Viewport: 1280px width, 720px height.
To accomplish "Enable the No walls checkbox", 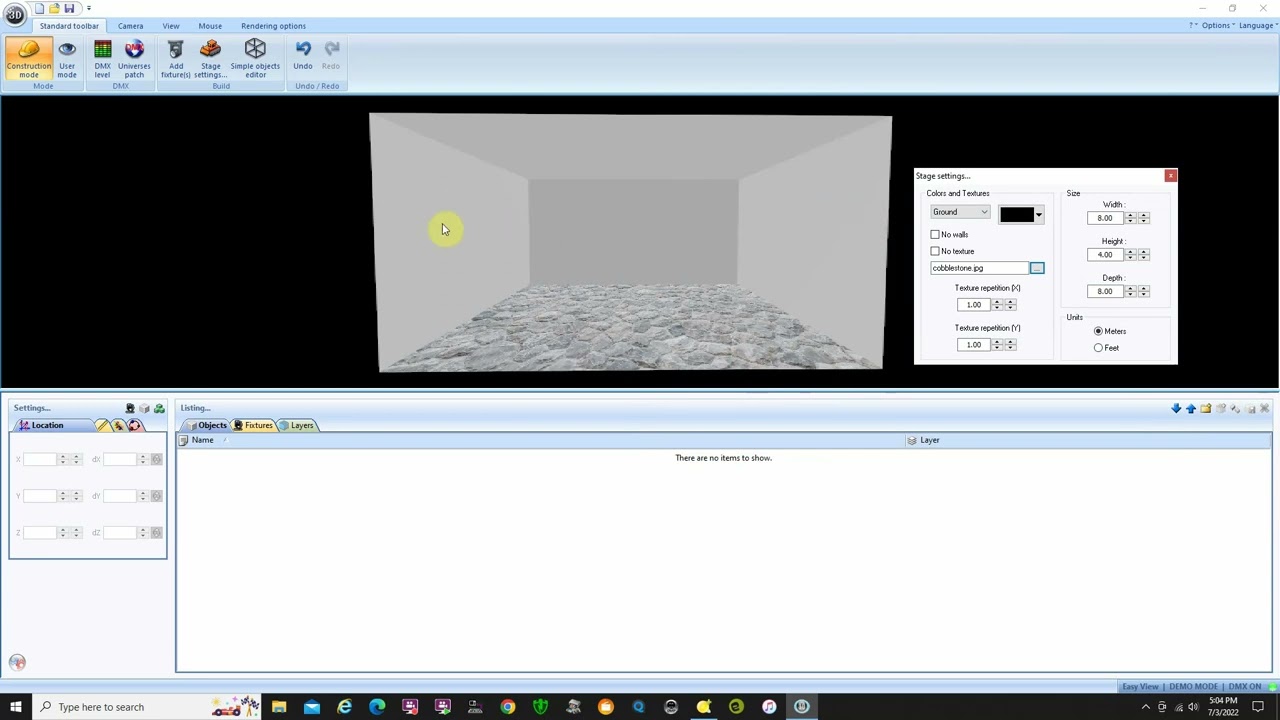I will click(935, 234).
